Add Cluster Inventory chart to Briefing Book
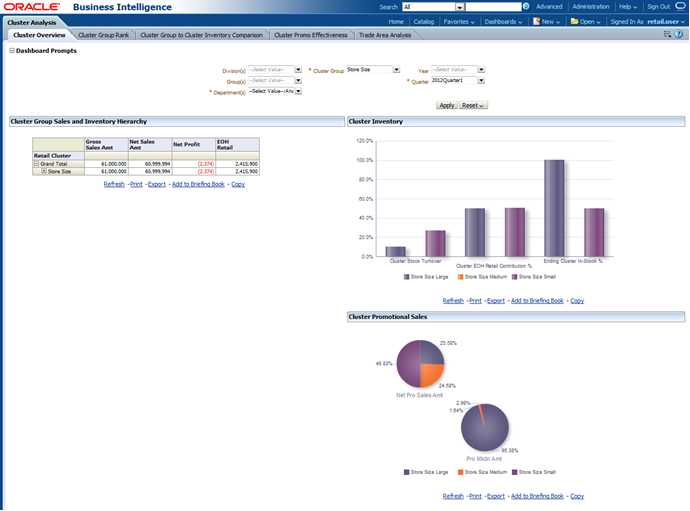The height and width of the screenshot is (511, 690). pos(537,301)
